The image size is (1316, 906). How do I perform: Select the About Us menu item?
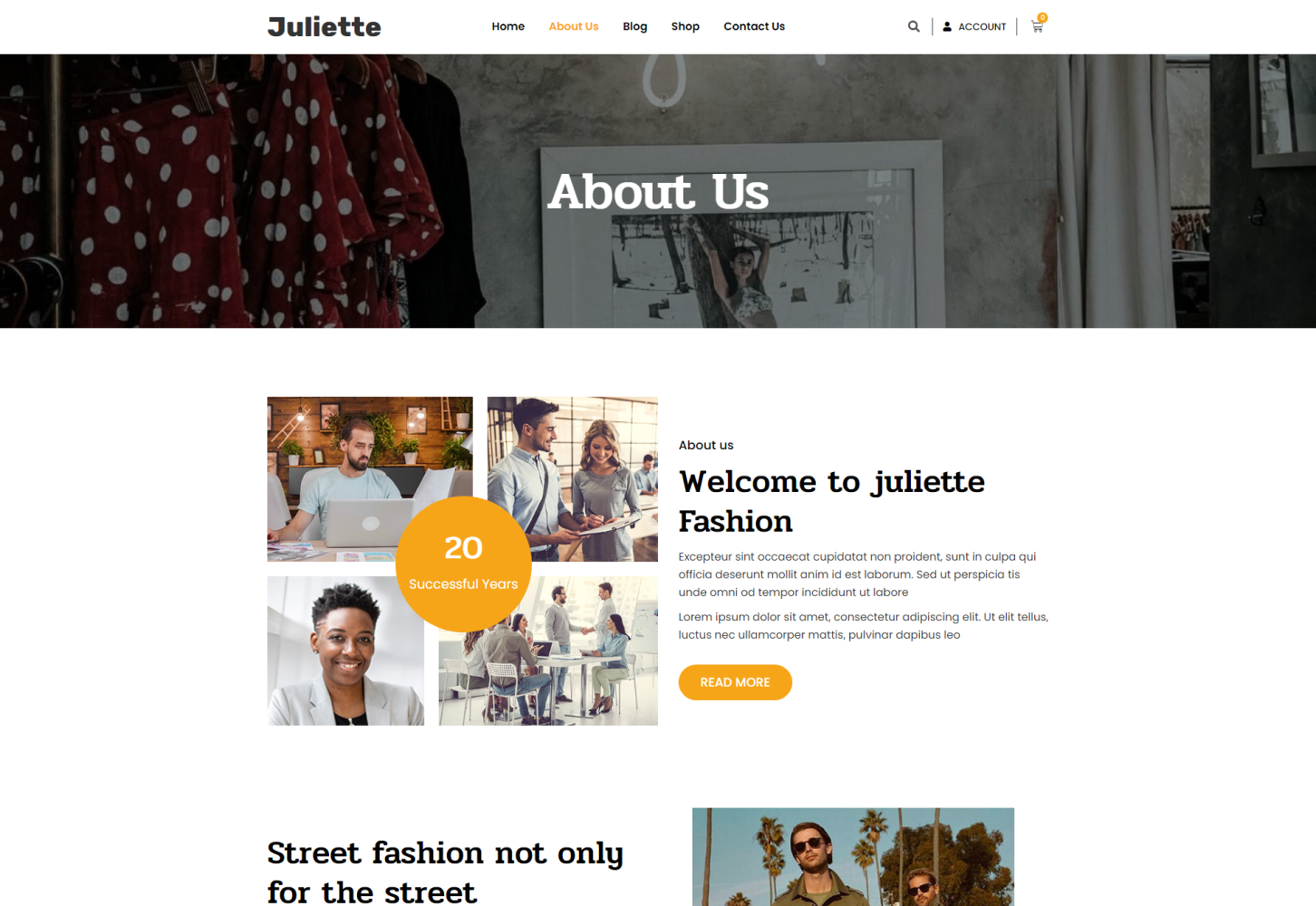(573, 26)
